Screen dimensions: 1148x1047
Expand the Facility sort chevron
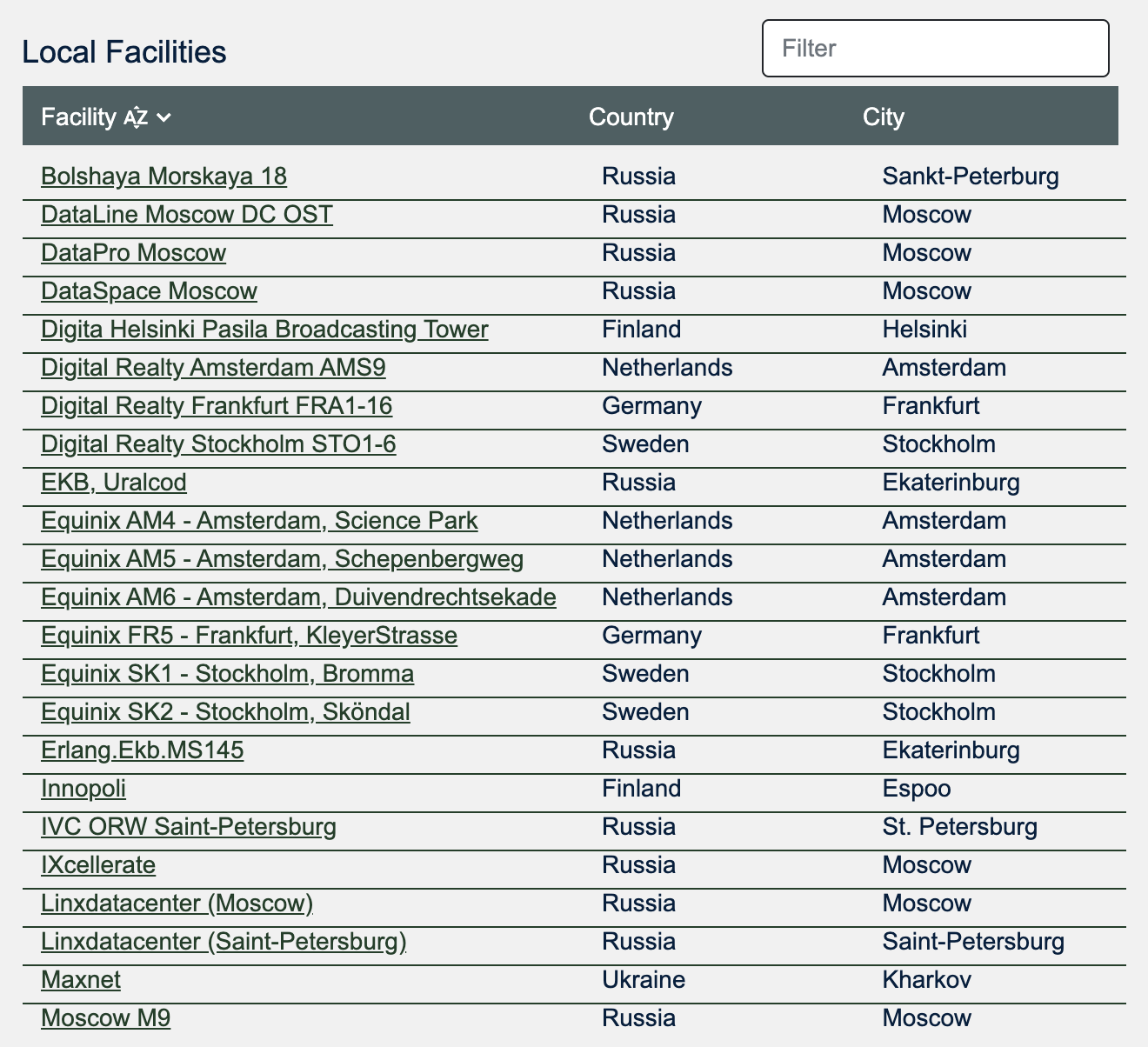[164, 117]
